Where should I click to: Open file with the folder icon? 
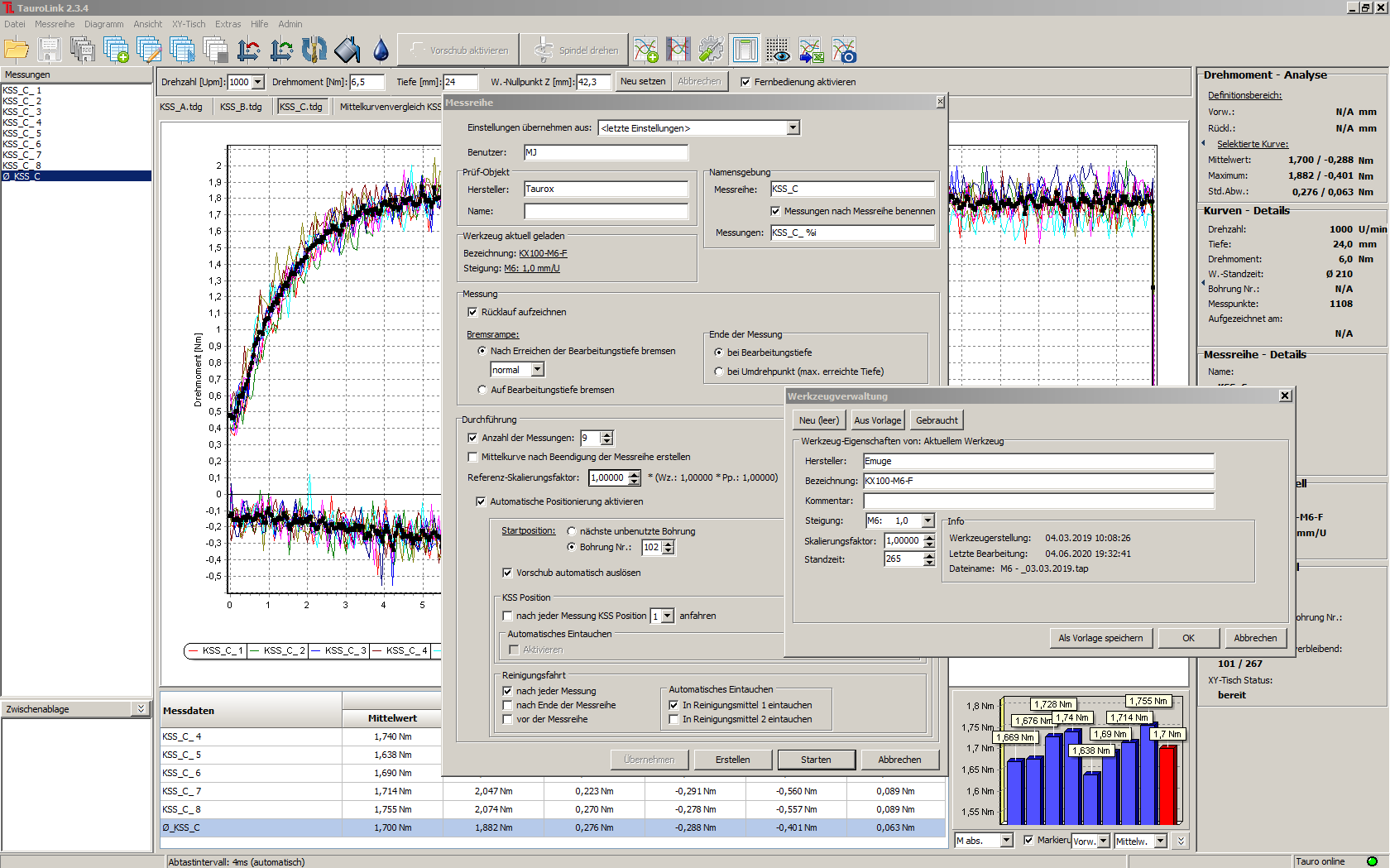[17, 50]
